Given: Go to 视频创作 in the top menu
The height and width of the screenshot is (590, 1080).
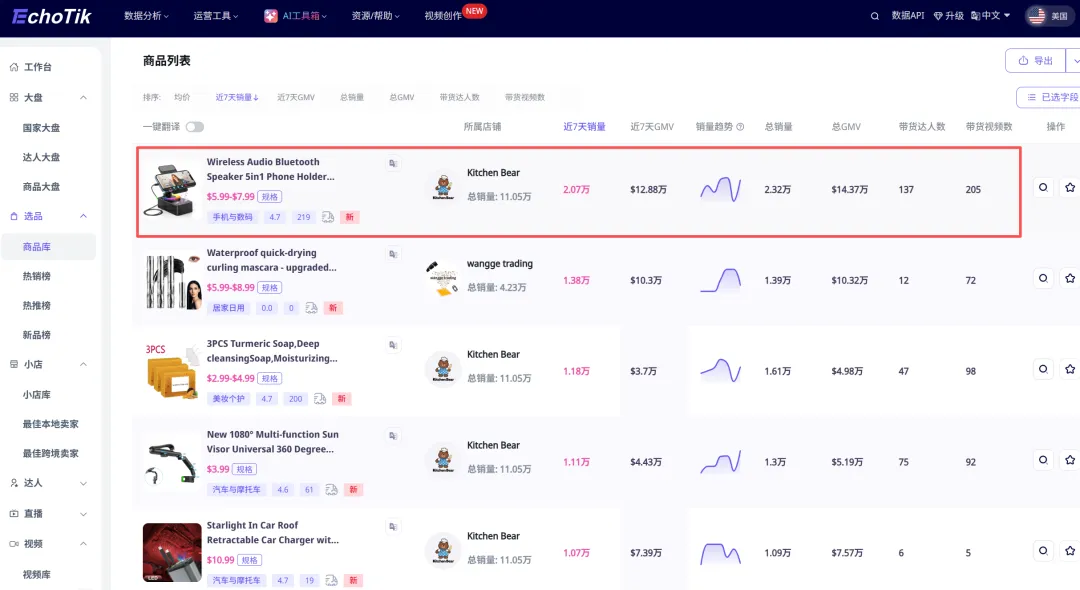Looking at the screenshot, I should click(x=443, y=16).
